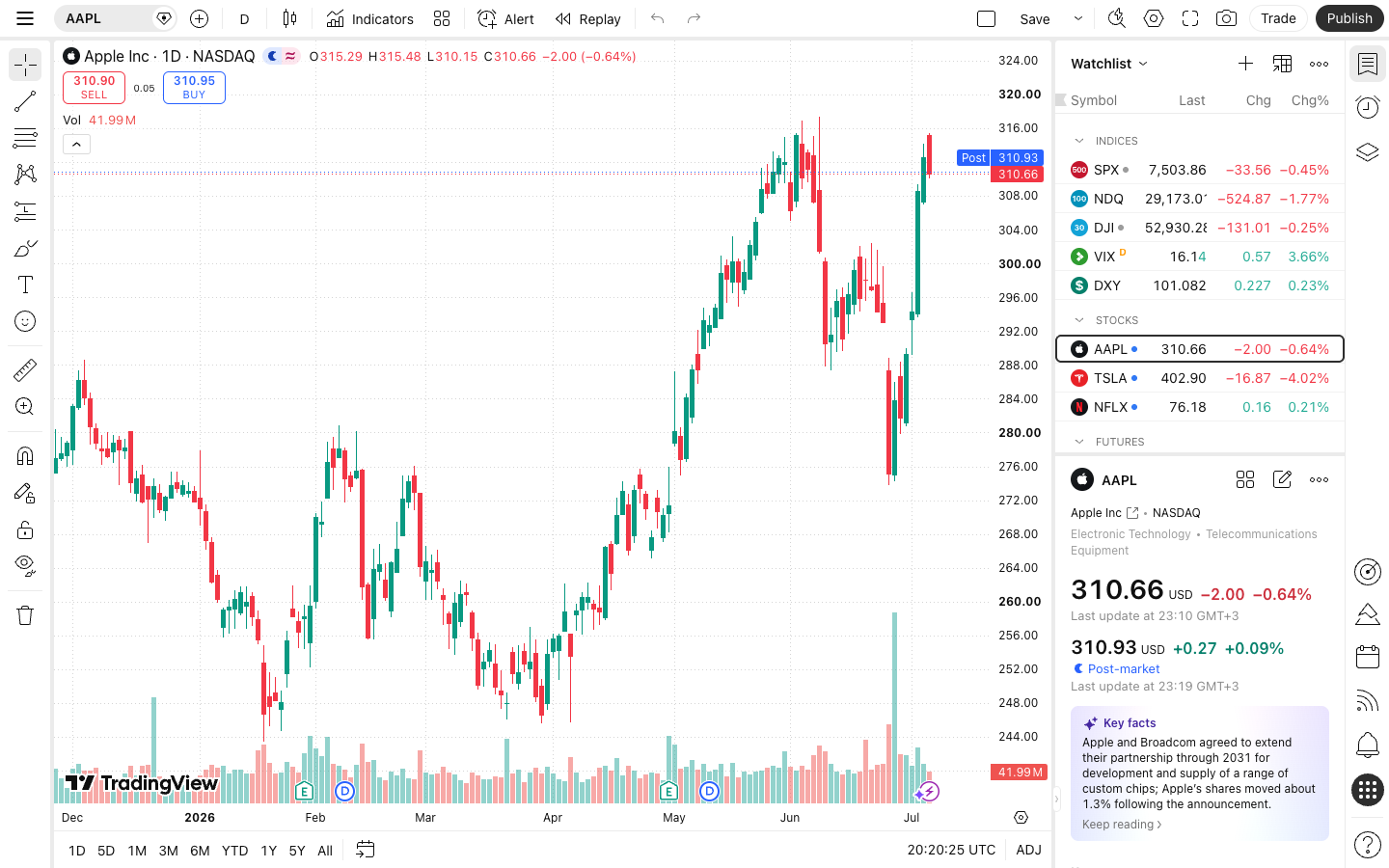Activate the zoom in tool
This screenshot has width=1389, height=868.
[x=25, y=406]
